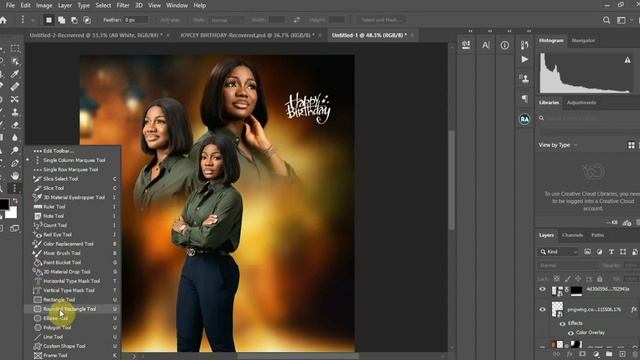Open the Adjustments panel tab
The height and width of the screenshot is (360, 640).
[581, 102]
